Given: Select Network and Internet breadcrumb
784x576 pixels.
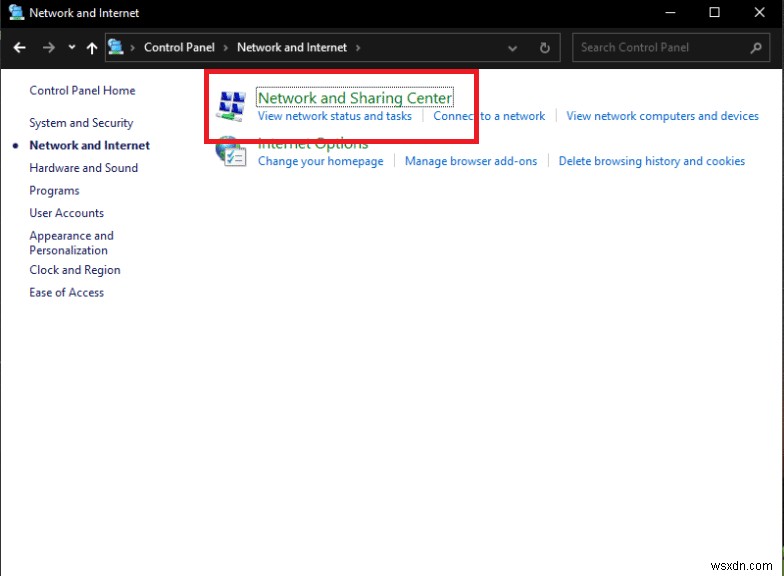Looking at the screenshot, I should (x=292, y=47).
